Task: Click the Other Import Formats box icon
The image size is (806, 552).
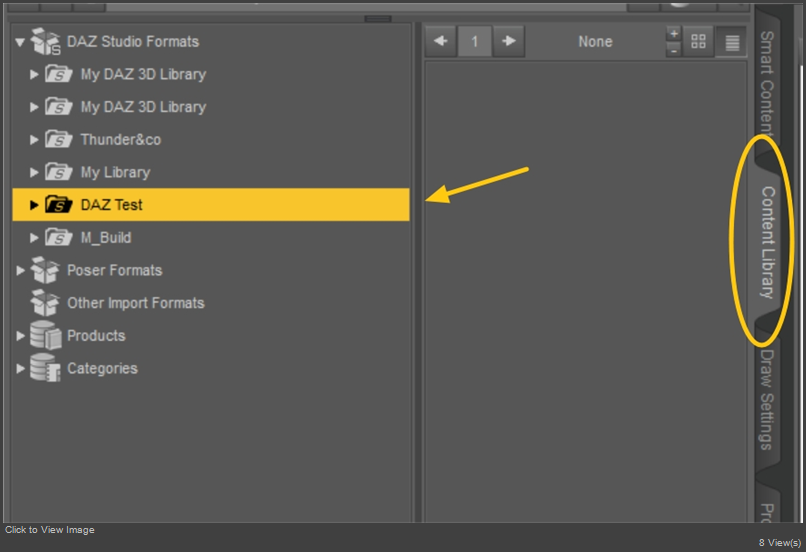Action: click(45, 303)
